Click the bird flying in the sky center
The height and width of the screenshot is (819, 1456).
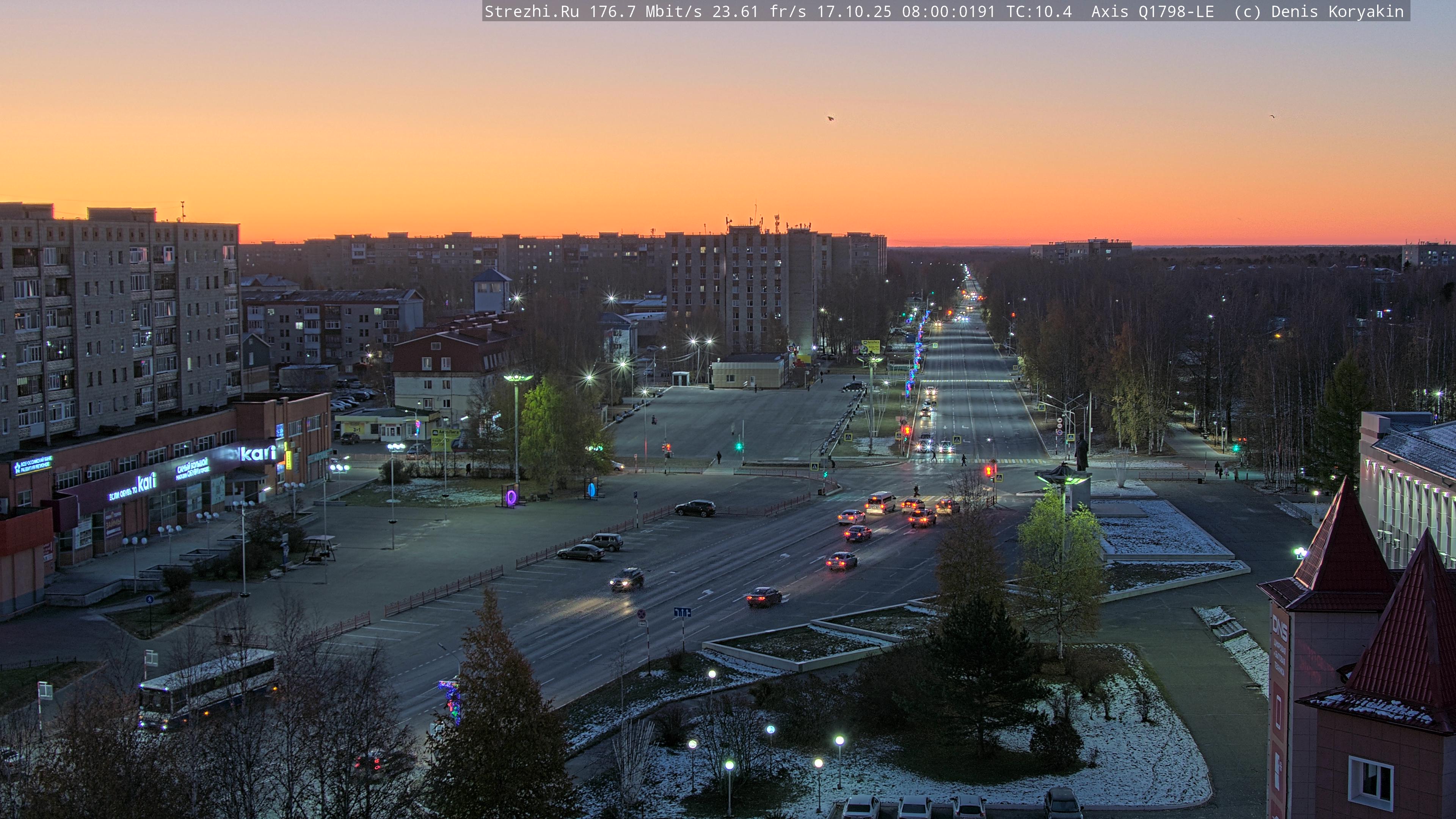(830, 118)
